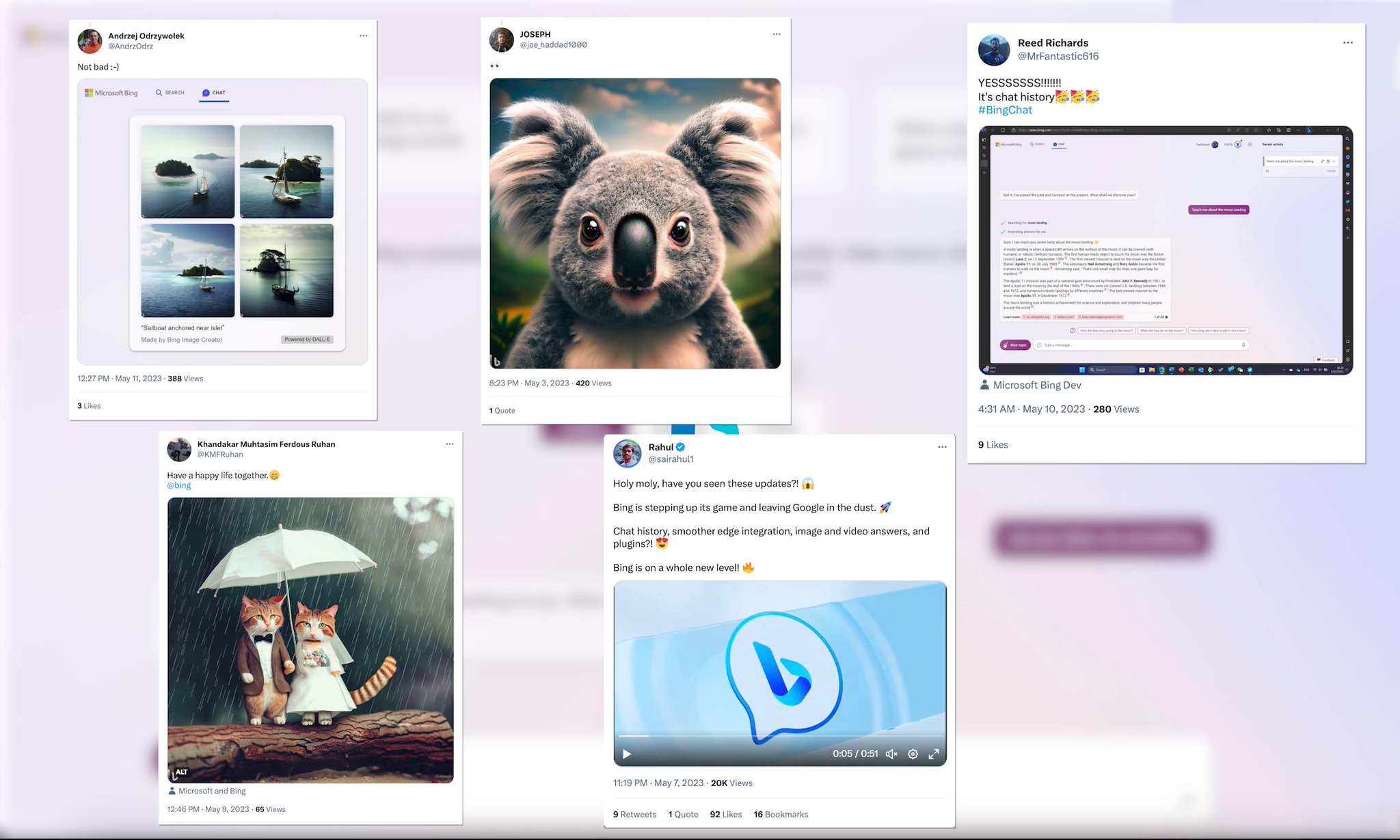The image size is (1400, 840).
Task: Open the @joe_haddad1000 handle
Action: coord(553,45)
